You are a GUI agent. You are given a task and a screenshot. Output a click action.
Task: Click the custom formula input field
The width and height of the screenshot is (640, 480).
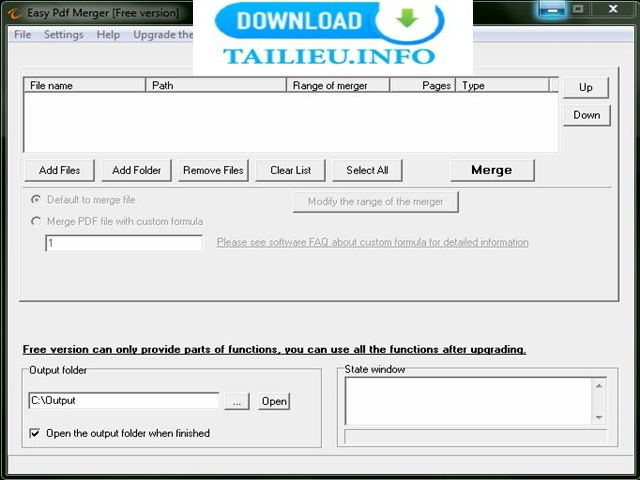pyautogui.click(x=124, y=243)
